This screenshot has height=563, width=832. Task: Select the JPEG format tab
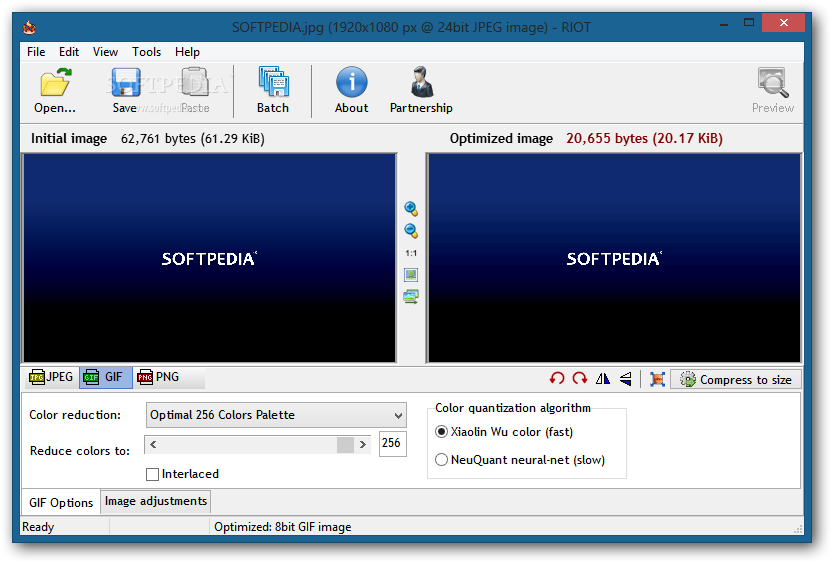51,377
